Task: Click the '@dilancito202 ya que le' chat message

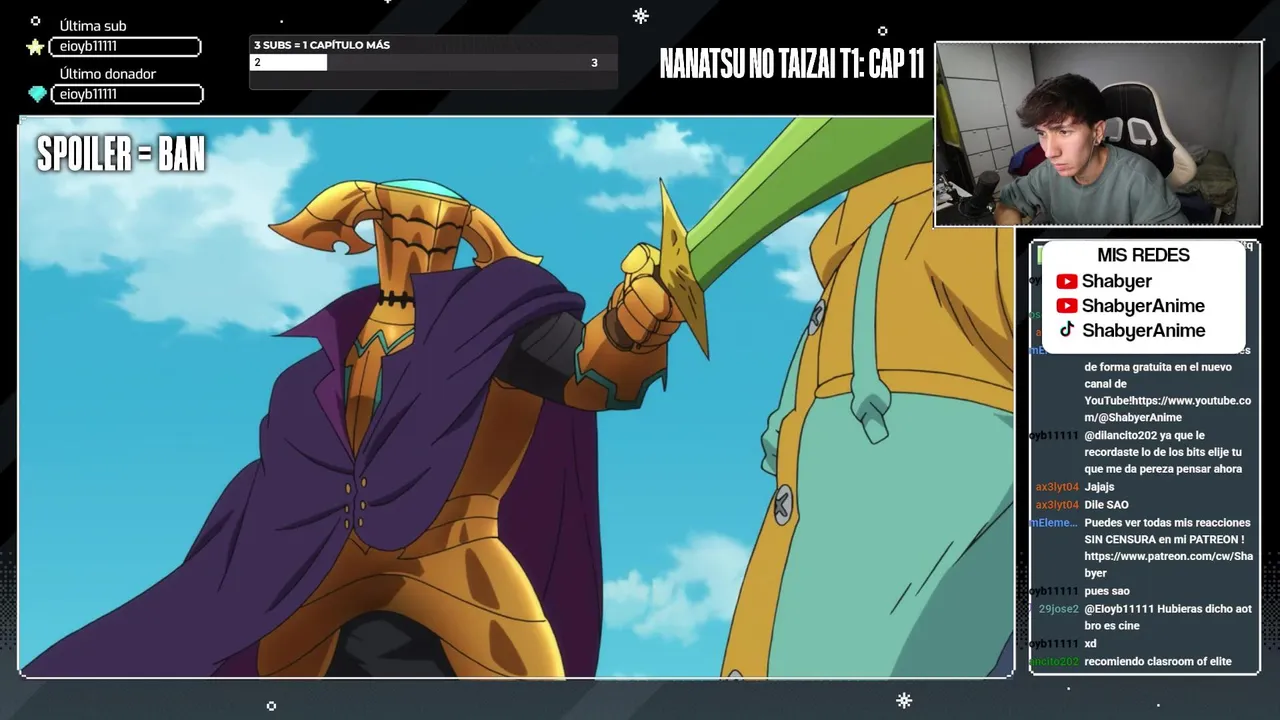Action: click(x=1163, y=452)
